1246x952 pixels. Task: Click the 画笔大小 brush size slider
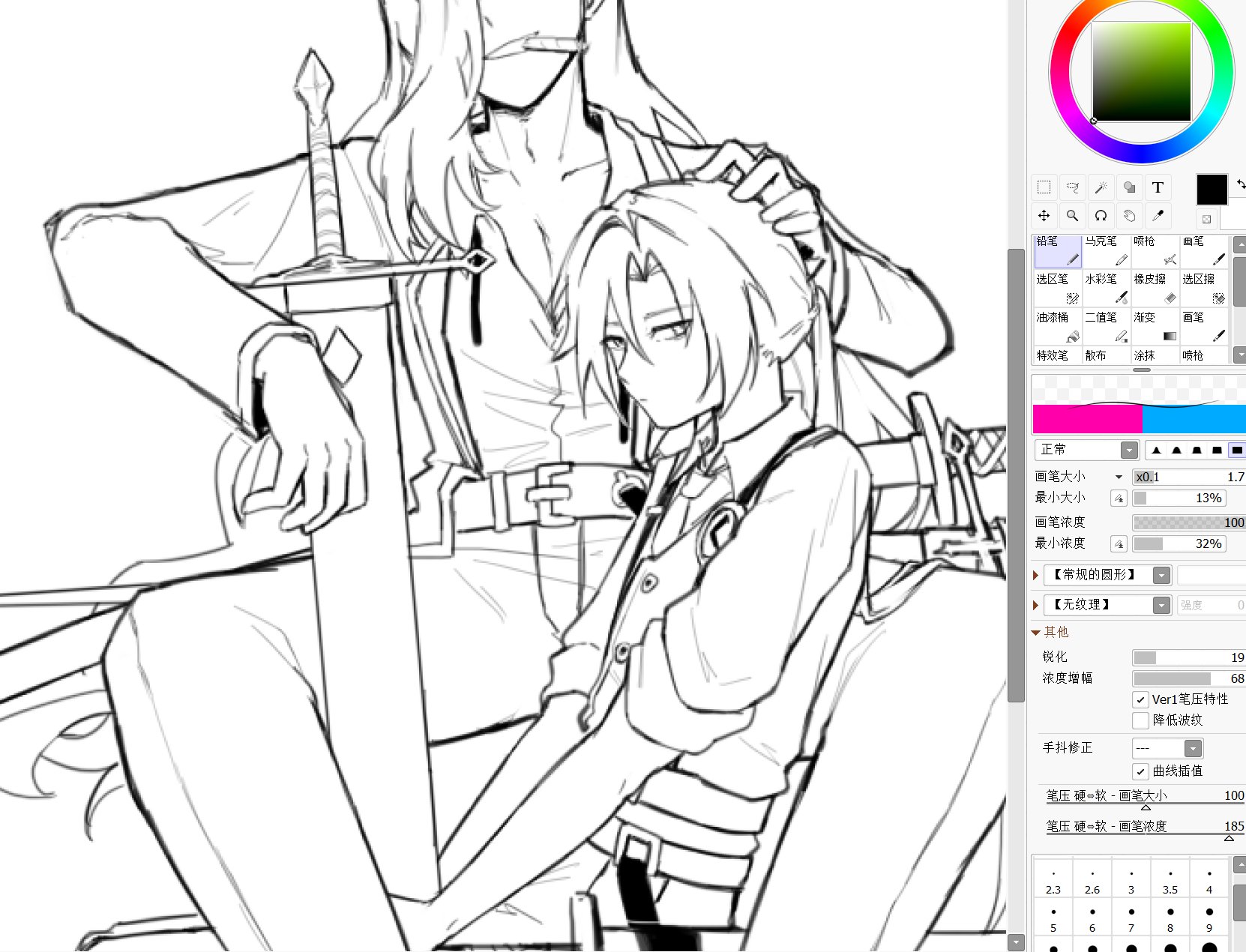tap(1189, 477)
